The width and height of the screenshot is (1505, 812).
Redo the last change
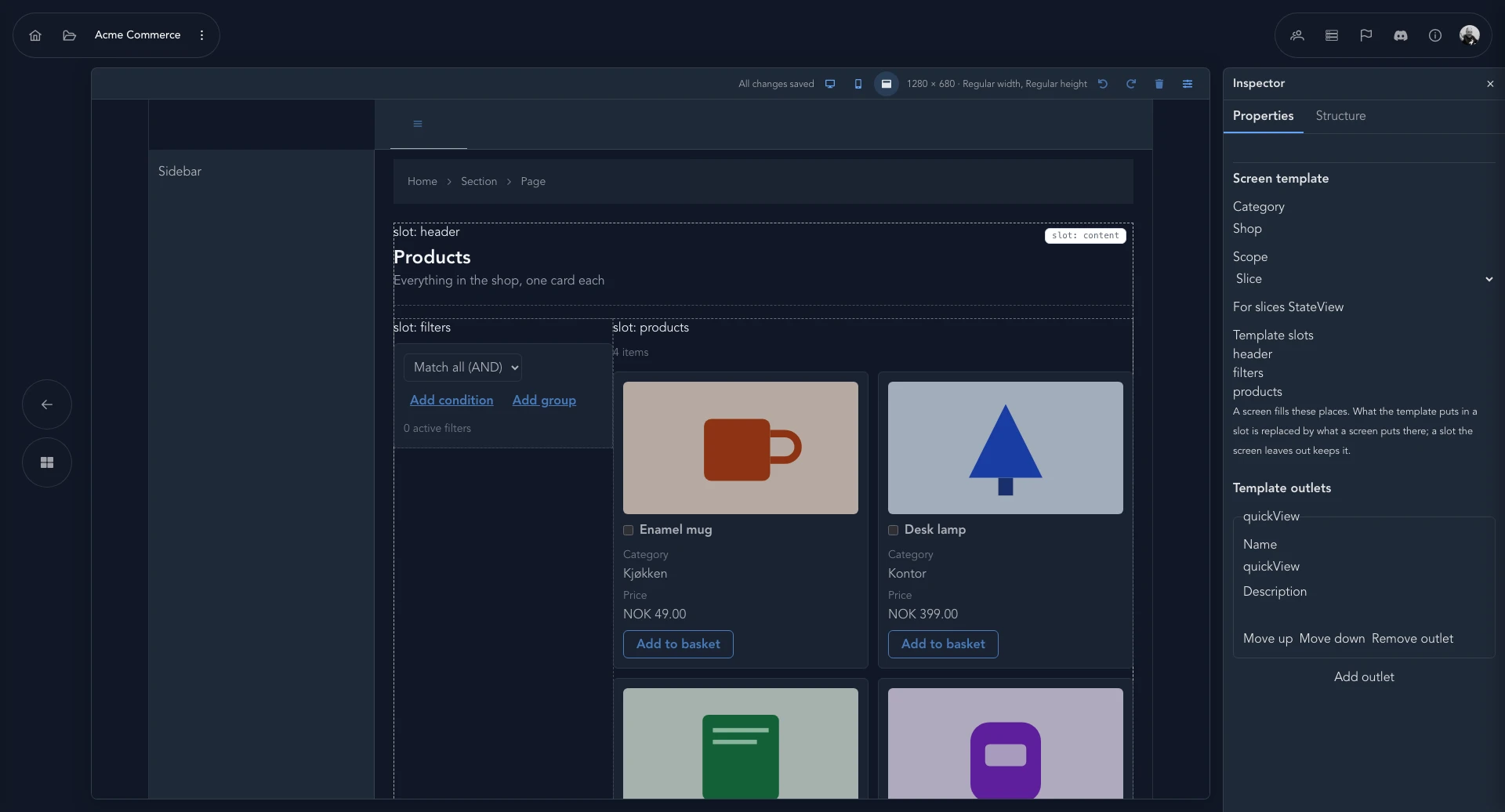(x=1131, y=84)
